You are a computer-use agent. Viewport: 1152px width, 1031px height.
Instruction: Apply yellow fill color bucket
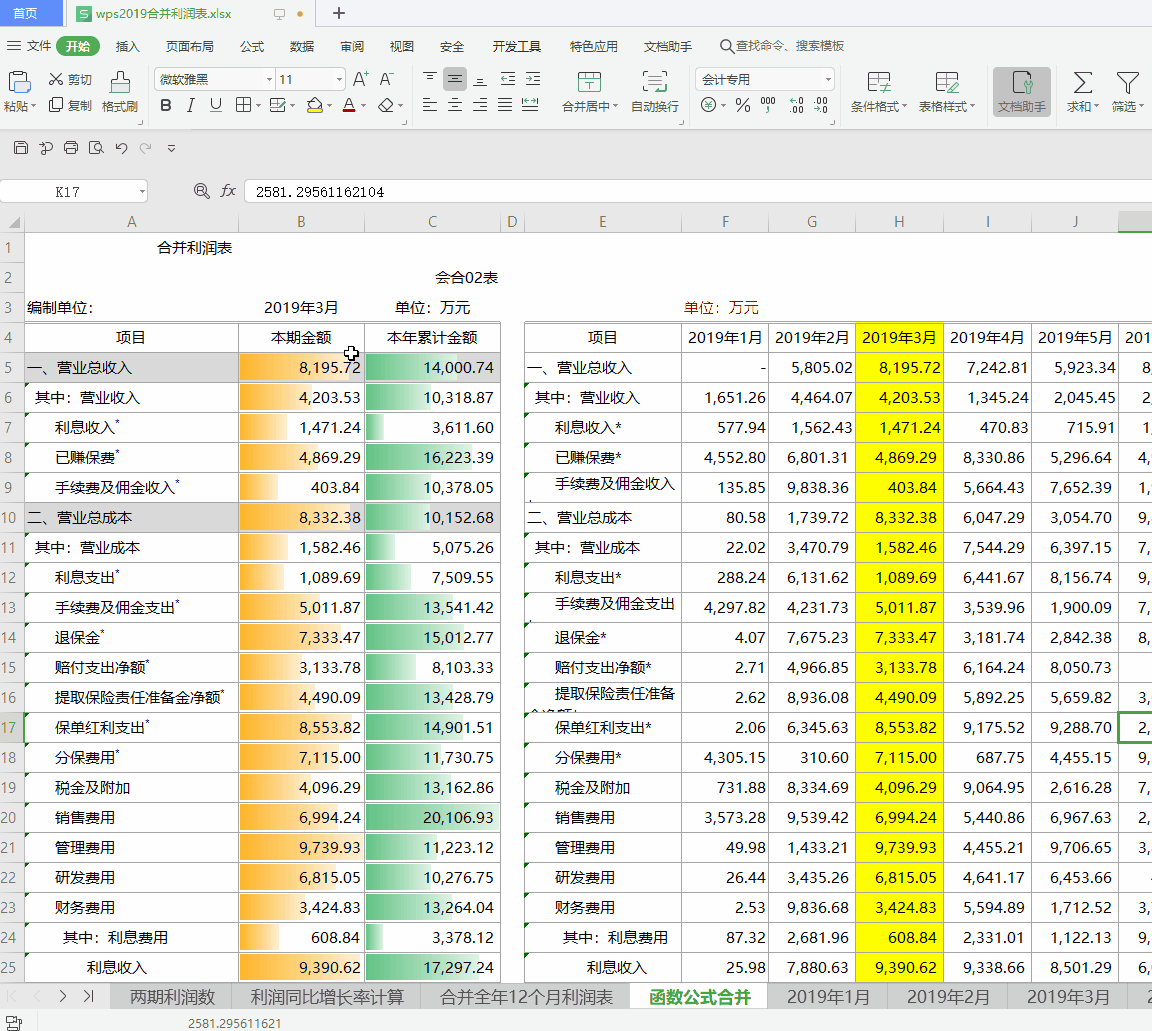[314, 105]
